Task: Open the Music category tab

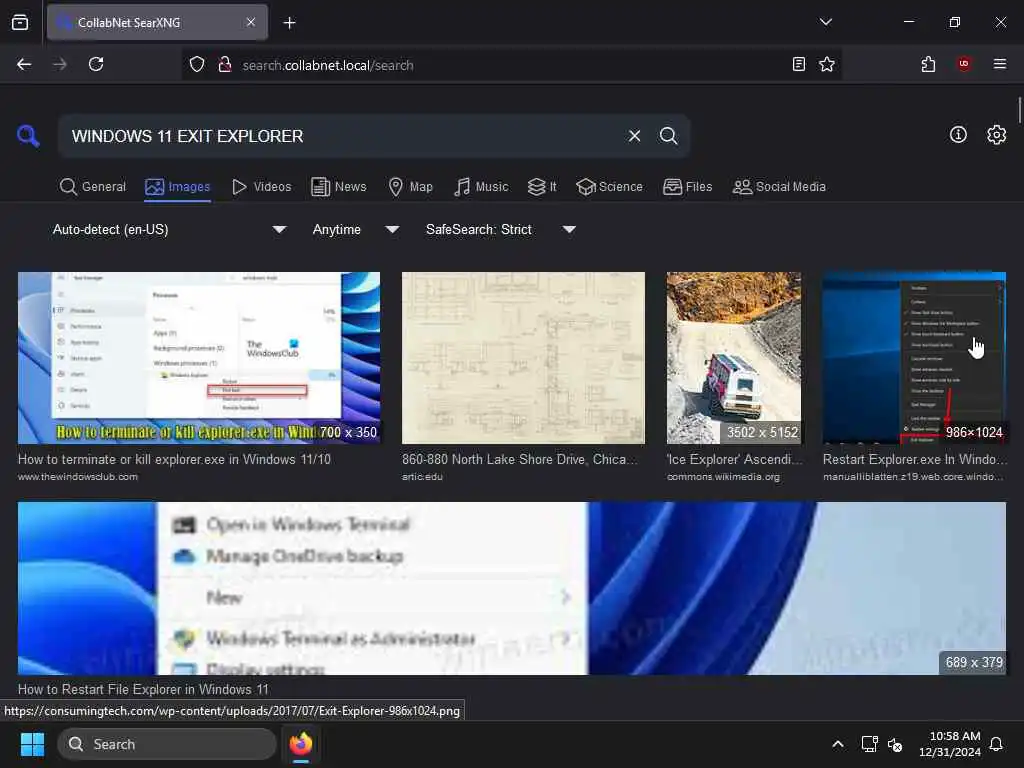Action: coord(481,187)
